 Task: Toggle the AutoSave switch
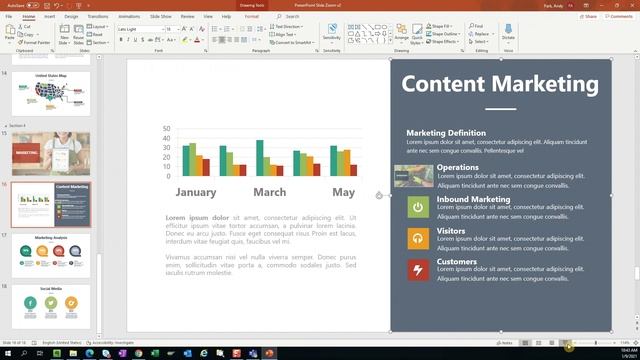(x=33, y=6)
